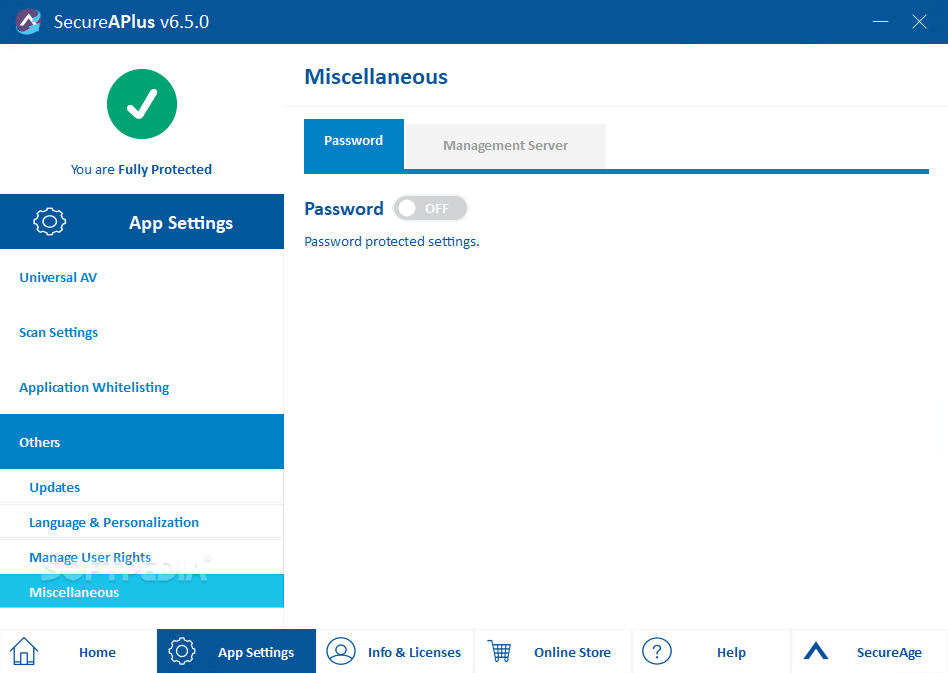Click 'Password protected settings.' description
The image size is (948, 673).
(392, 241)
